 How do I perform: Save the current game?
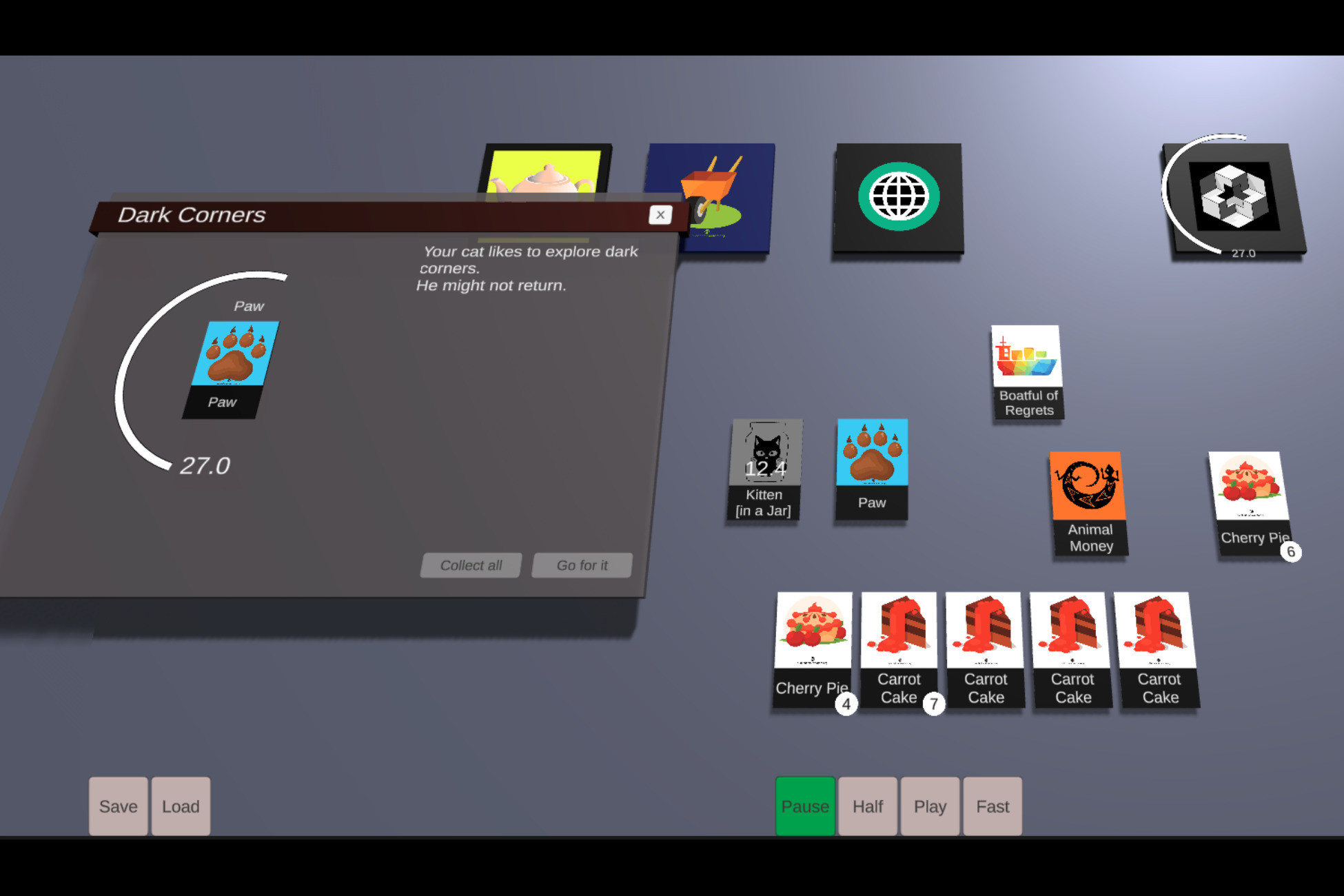coord(118,806)
